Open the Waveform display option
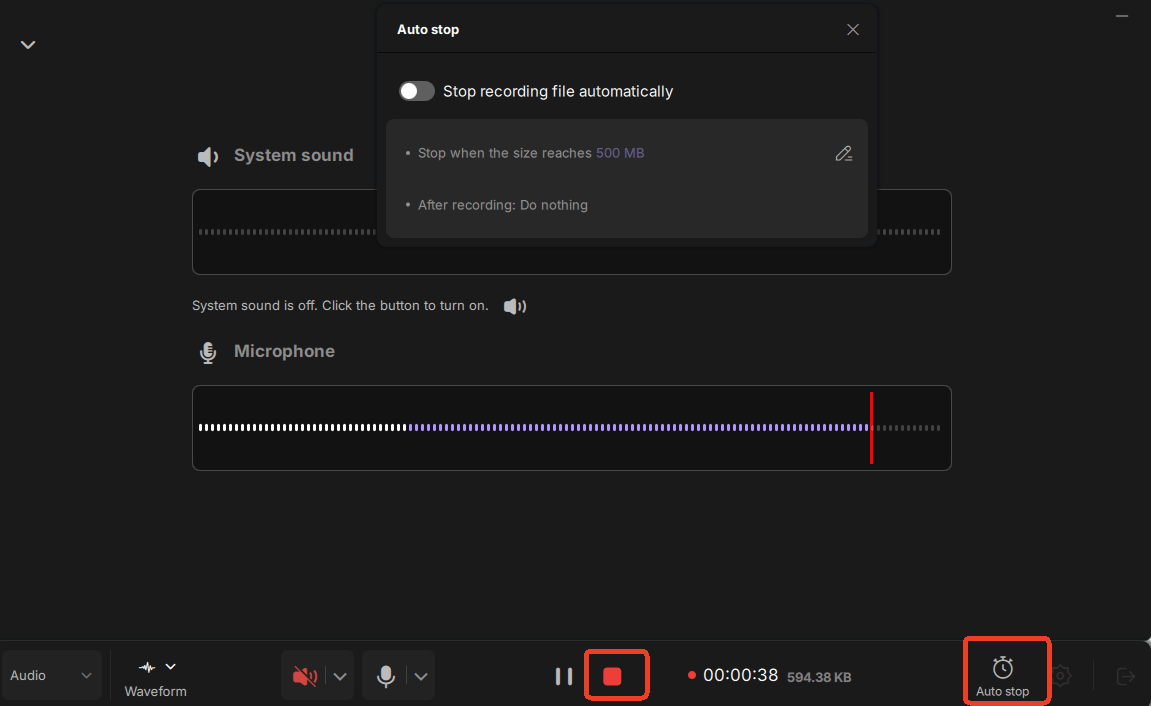Screen dimensions: 1151x706 tap(156, 677)
